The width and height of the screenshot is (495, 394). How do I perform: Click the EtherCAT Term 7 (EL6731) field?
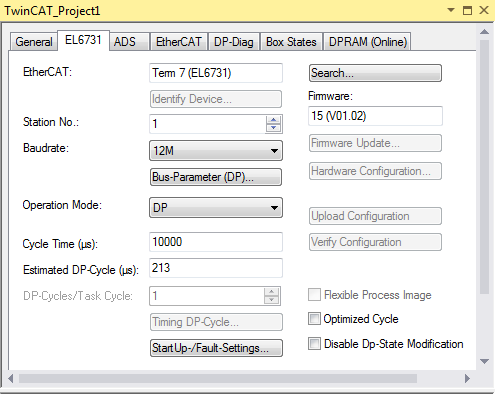[216, 73]
